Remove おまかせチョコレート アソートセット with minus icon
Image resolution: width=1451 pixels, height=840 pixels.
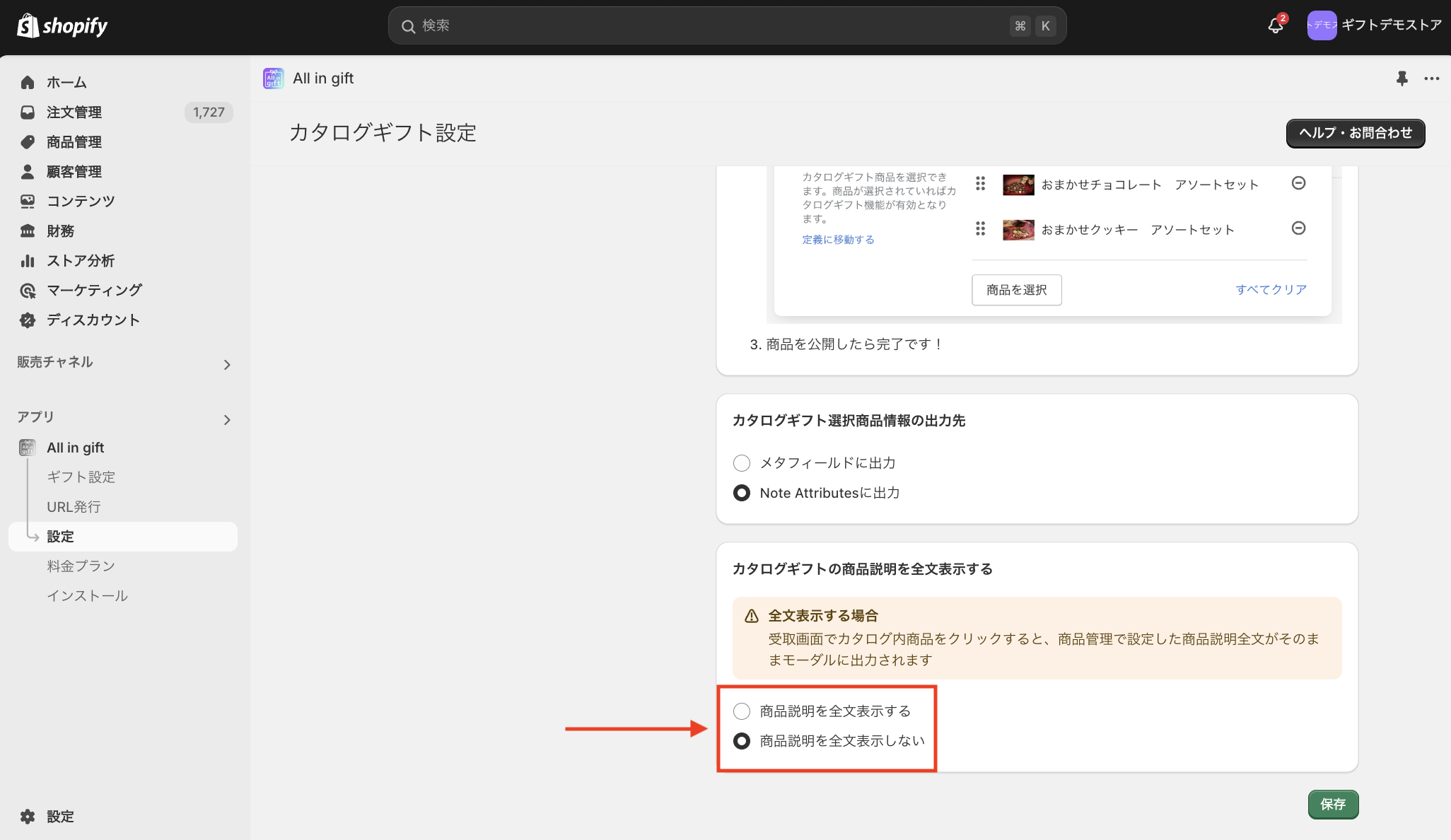[x=1298, y=183]
